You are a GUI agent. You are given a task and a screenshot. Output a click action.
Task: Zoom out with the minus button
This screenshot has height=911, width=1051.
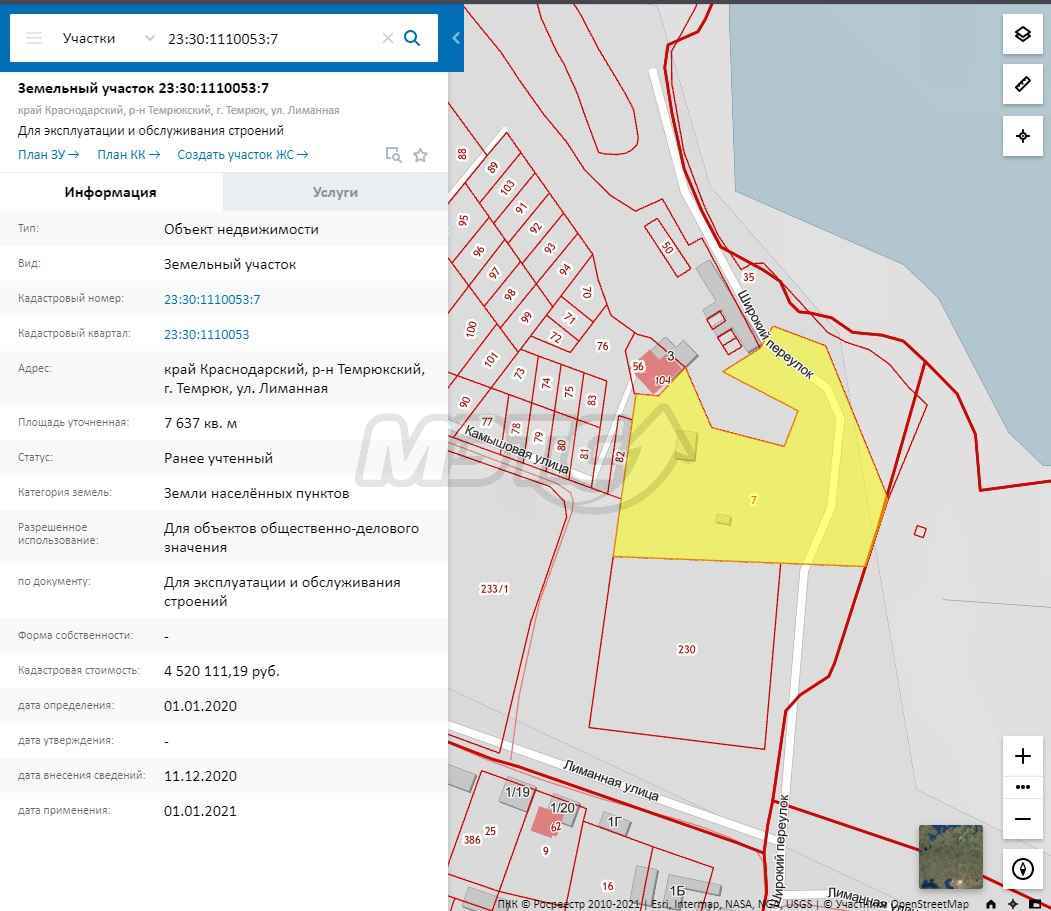tap(1022, 819)
